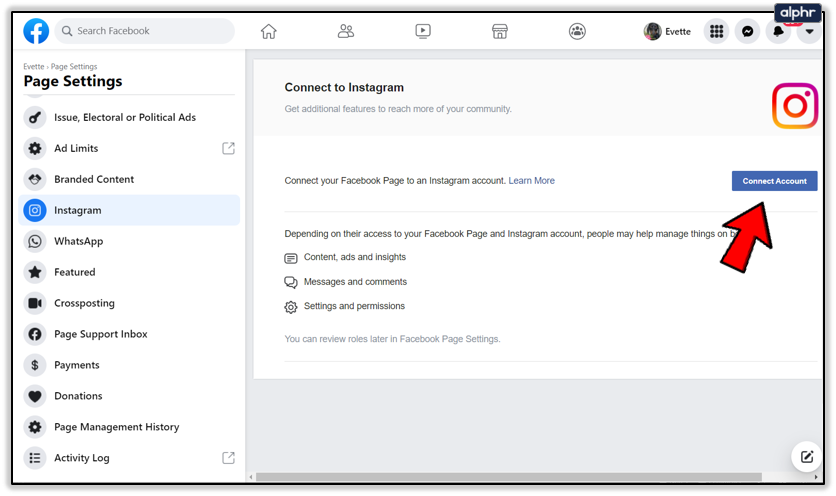This screenshot has width=836, height=496.
Task: Click the scrollbar left arrow
Action: 251,477
